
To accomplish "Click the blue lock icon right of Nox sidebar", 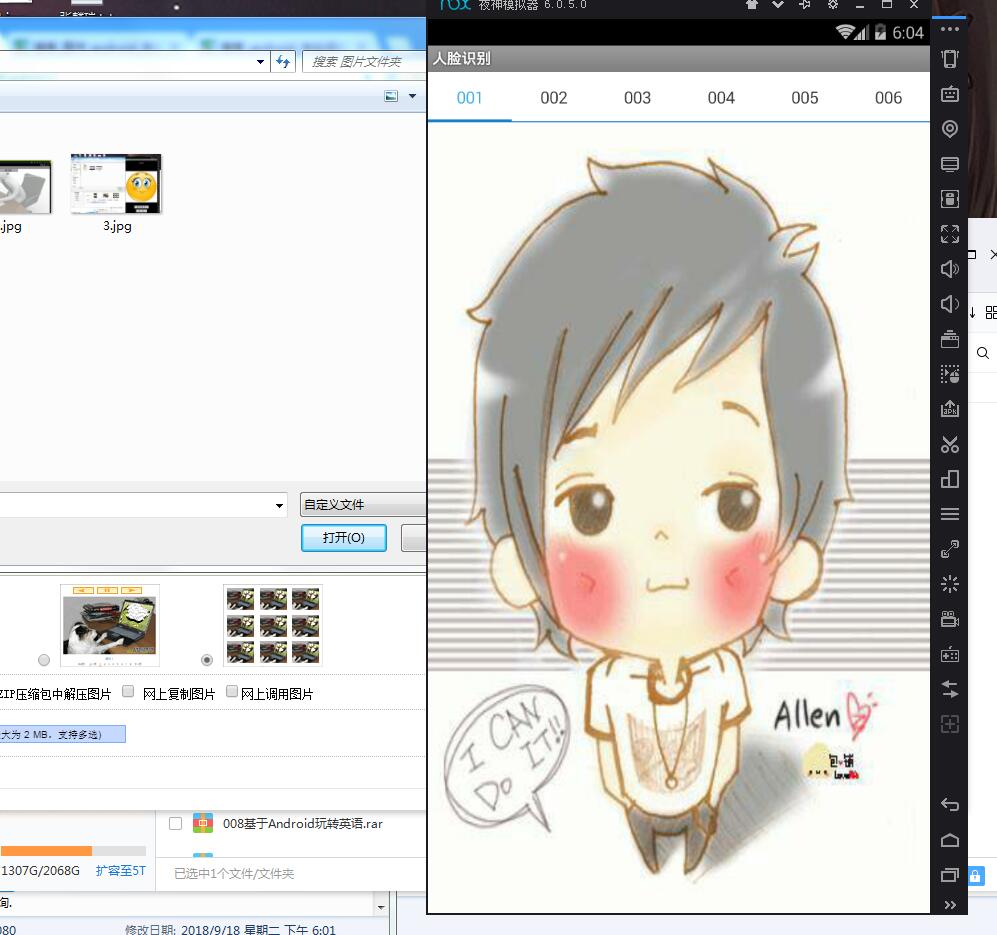I will [x=975, y=876].
